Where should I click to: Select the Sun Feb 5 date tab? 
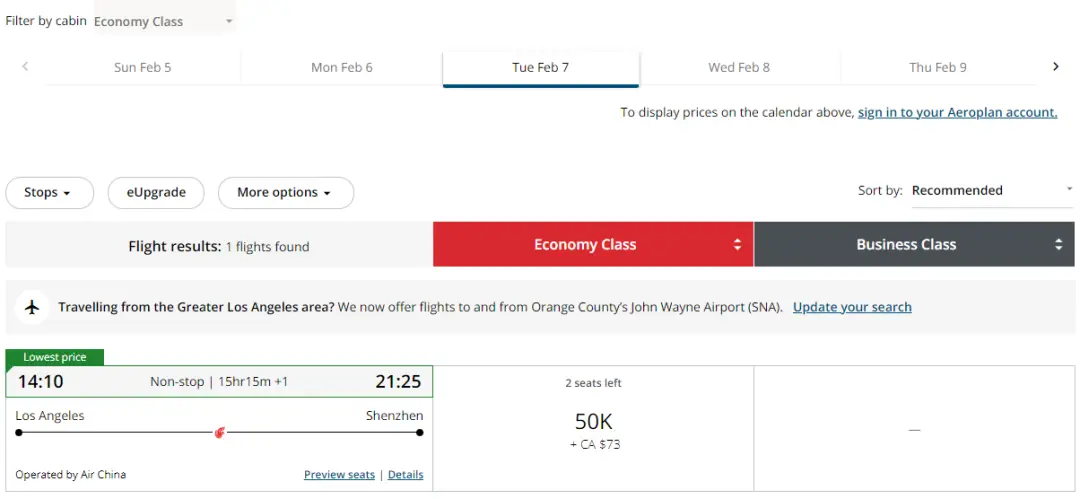(x=143, y=68)
